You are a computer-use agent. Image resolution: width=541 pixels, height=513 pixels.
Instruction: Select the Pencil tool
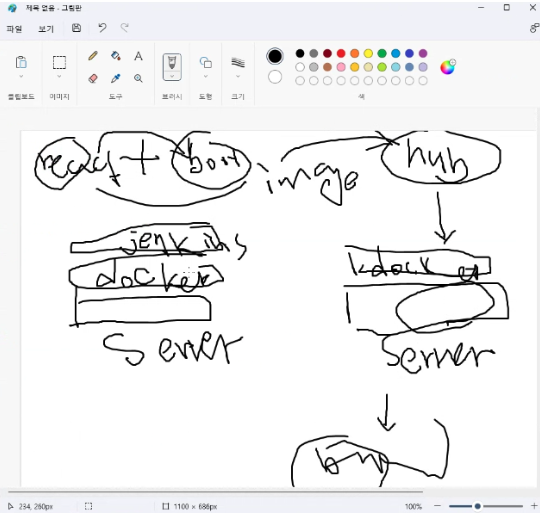coord(93,56)
